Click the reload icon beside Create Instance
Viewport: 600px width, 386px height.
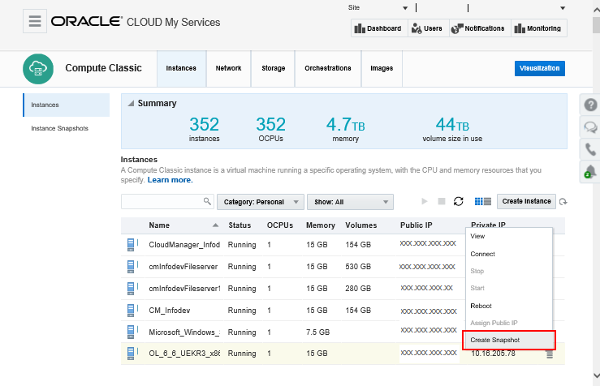tap(563, 202)
